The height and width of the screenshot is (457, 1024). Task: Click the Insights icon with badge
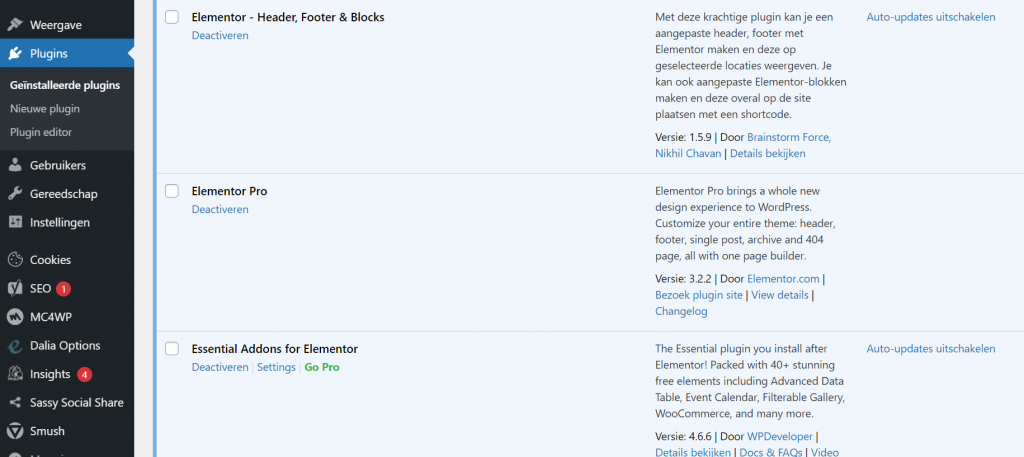click(15, 374)
